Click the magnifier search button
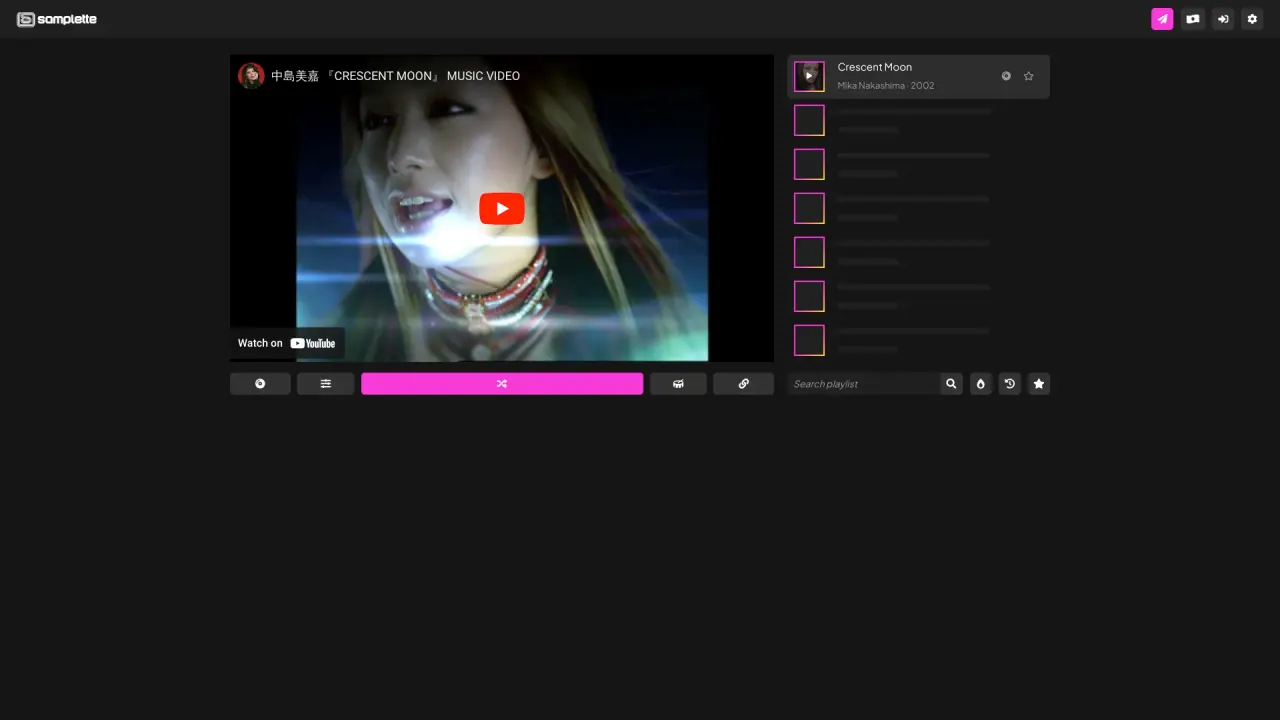Viewport: 1280px width, 720px height. pyautogui.click(x=951, y=384)
